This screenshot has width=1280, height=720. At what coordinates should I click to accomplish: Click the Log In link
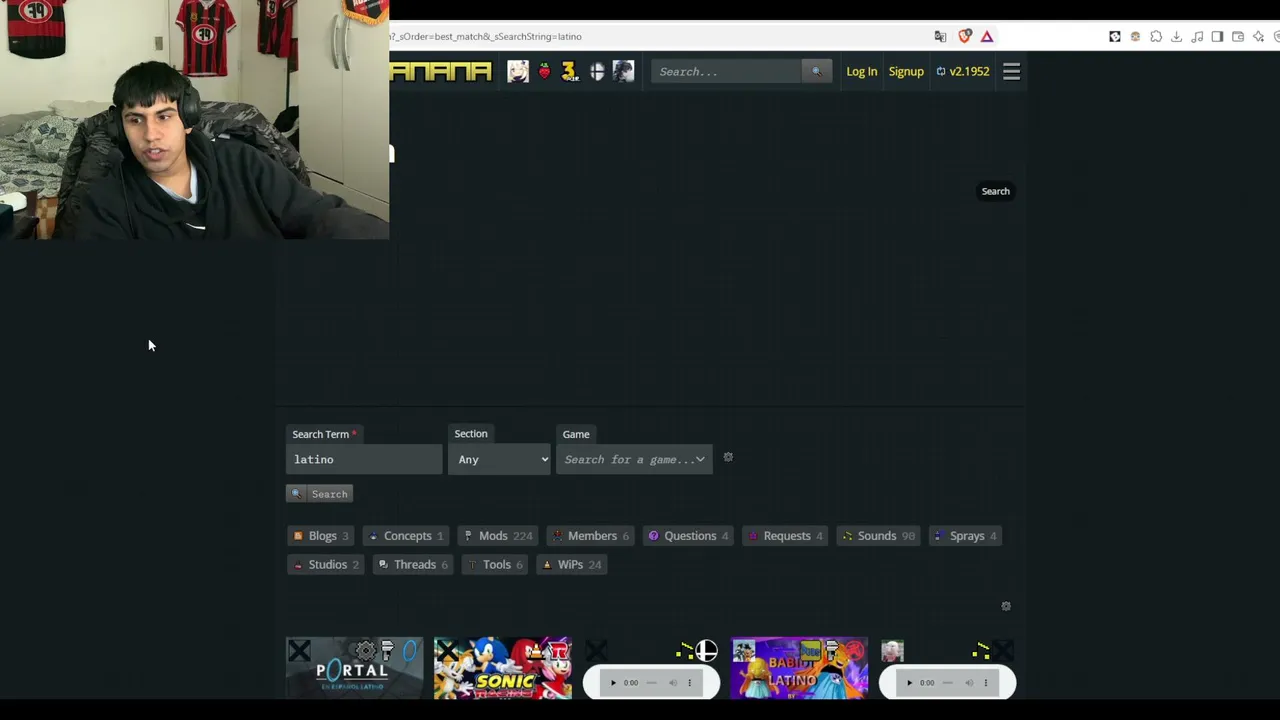tap(861, 71)
